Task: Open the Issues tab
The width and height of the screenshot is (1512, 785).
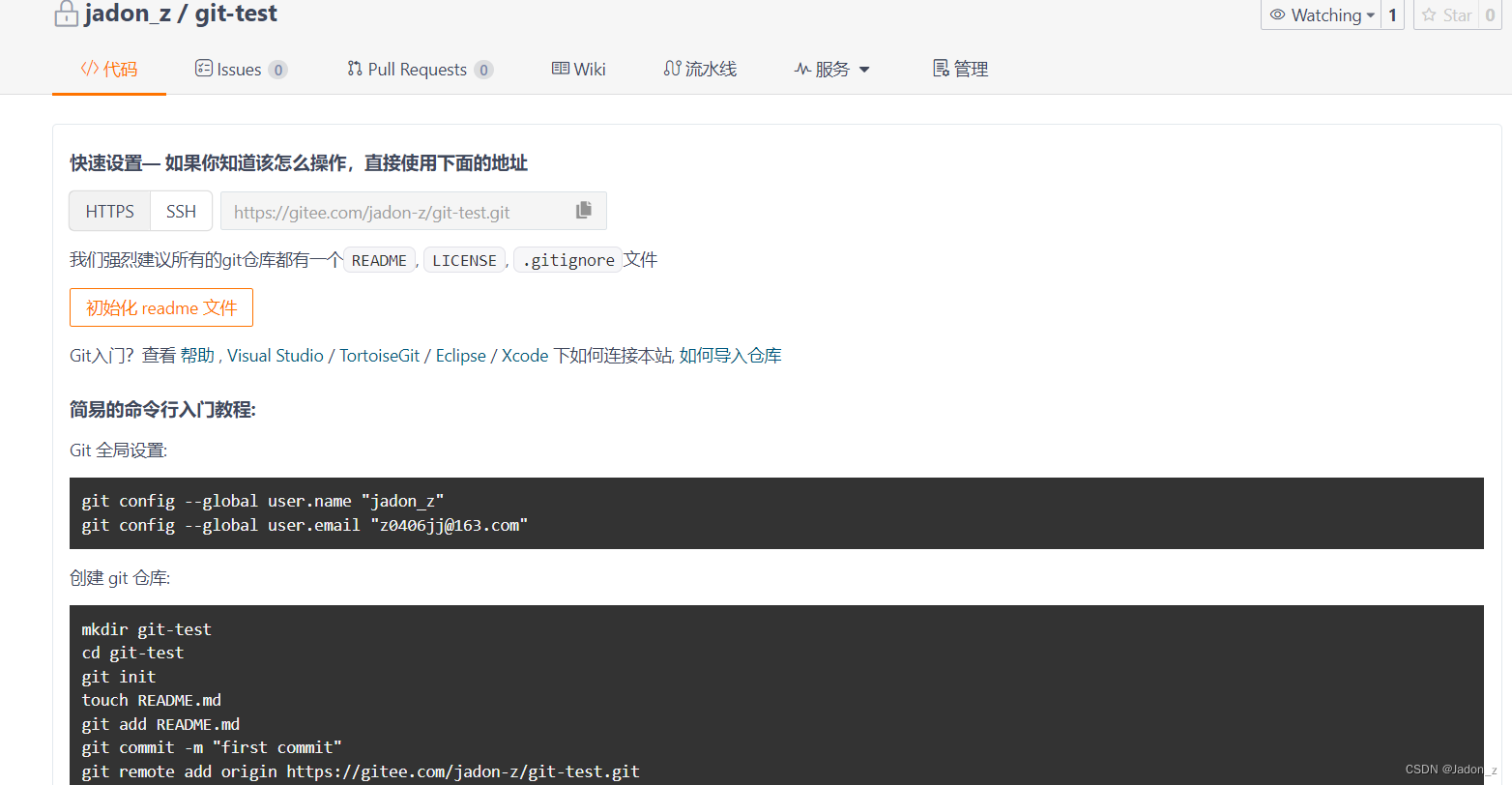Action: pyautogui.click(x=241, y=69)
